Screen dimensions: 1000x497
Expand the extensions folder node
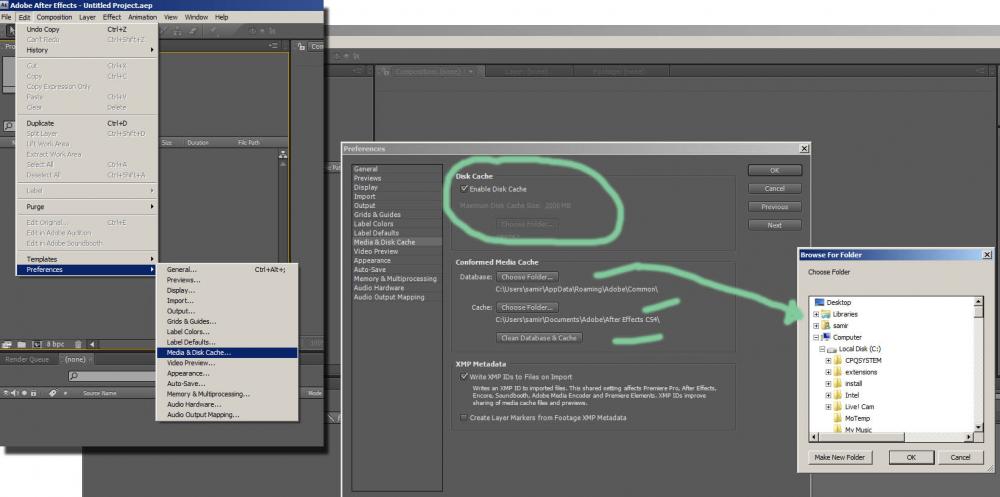(828, 372)
